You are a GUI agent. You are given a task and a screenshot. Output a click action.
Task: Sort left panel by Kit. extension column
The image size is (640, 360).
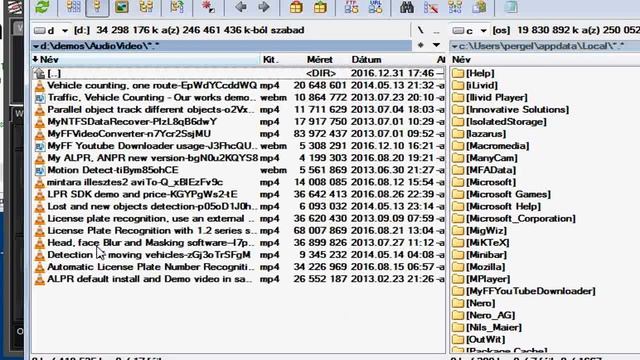(271, 60)
